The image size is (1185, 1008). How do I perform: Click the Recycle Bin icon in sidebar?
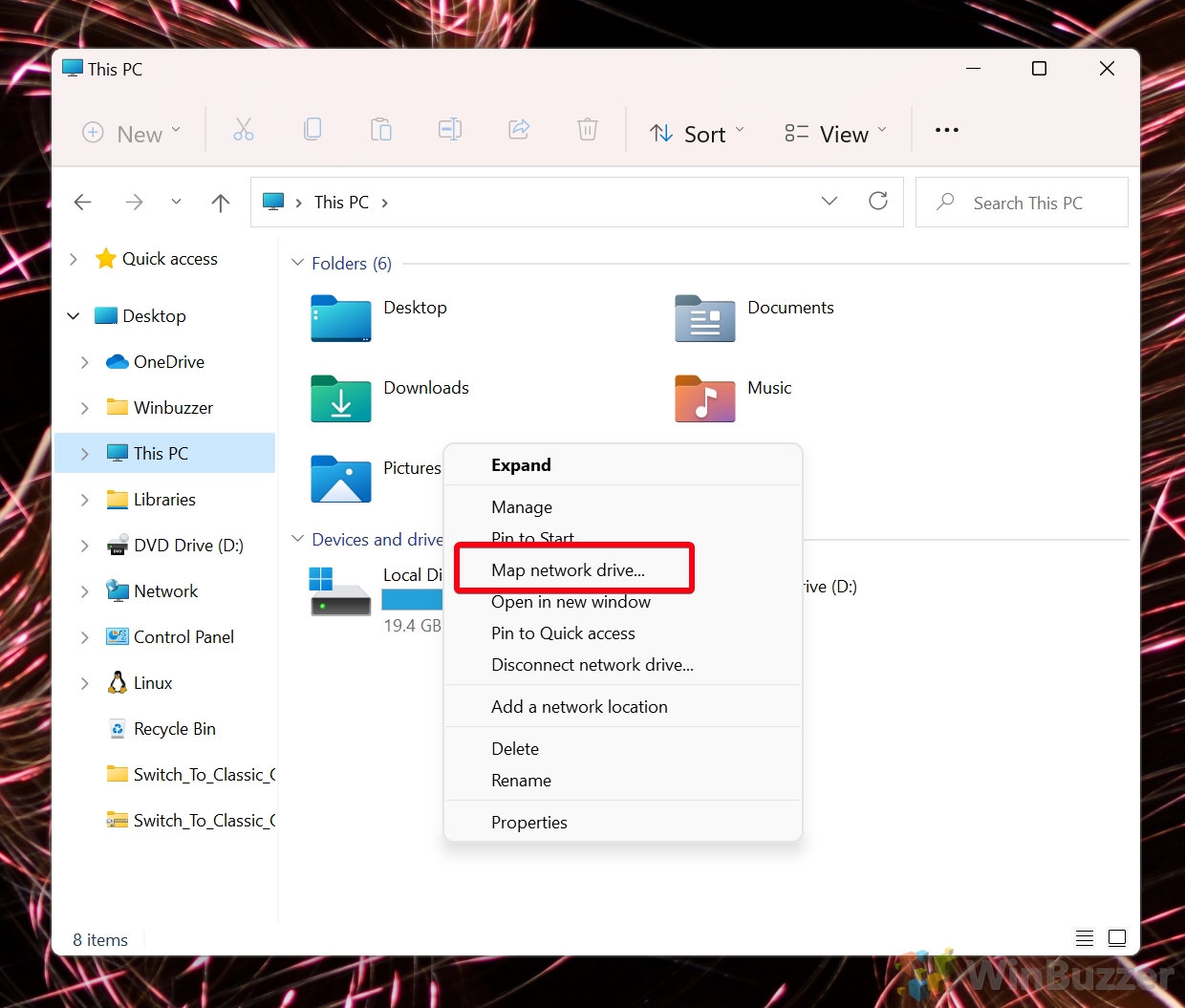pos(118,729)
